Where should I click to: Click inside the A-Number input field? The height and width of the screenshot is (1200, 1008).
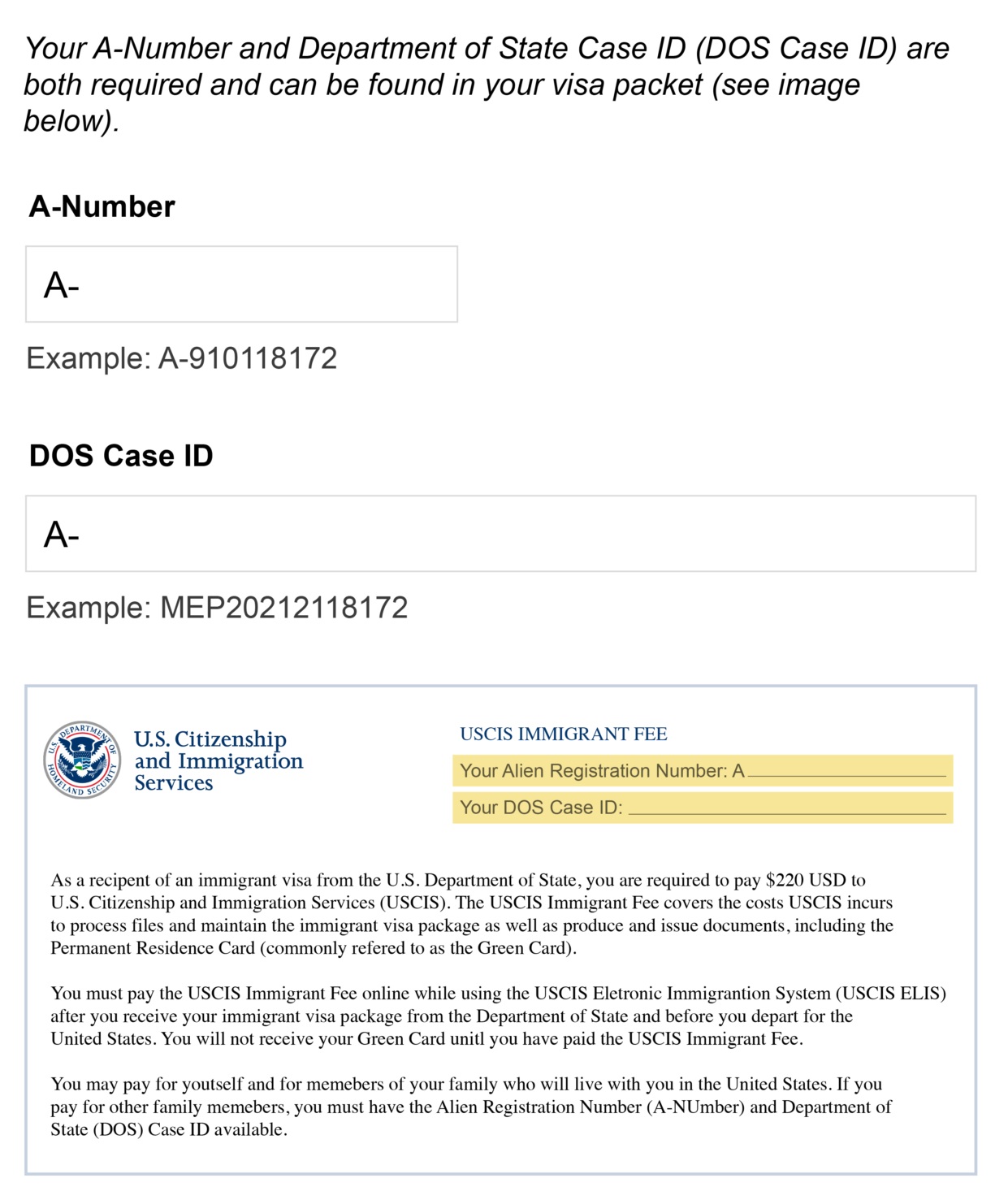pos(241,283)
